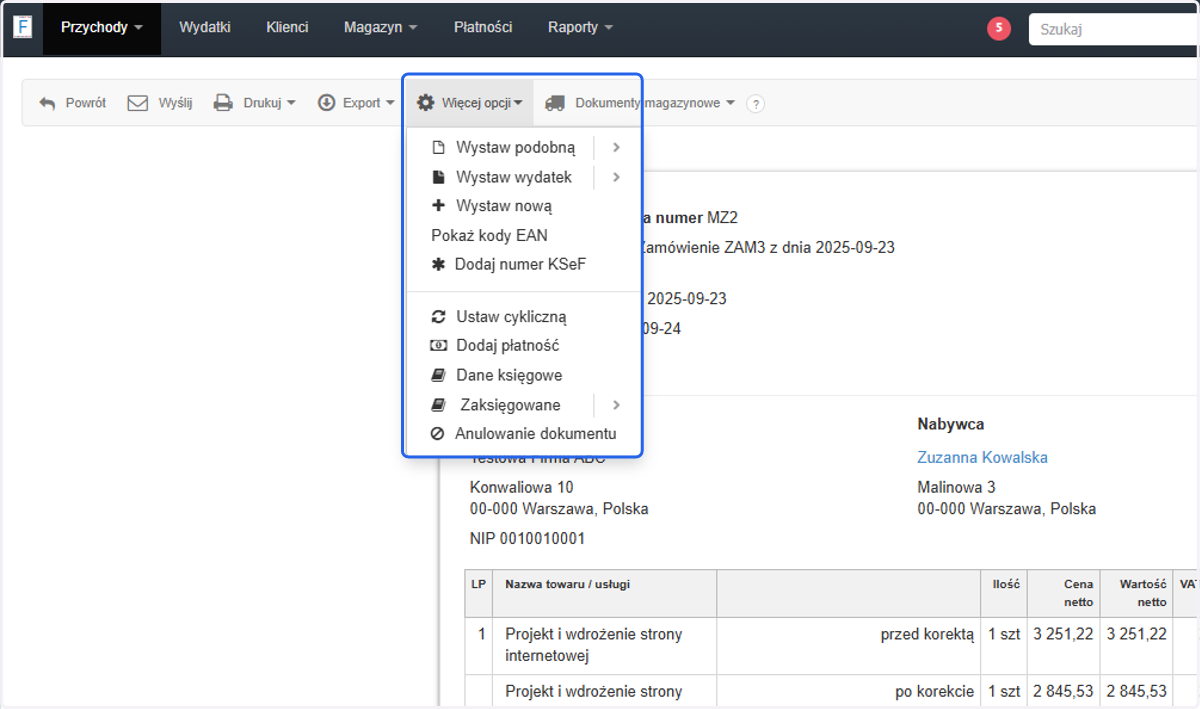Choose Anulowanie dokumentu menu entry

(x=535, y=434)
